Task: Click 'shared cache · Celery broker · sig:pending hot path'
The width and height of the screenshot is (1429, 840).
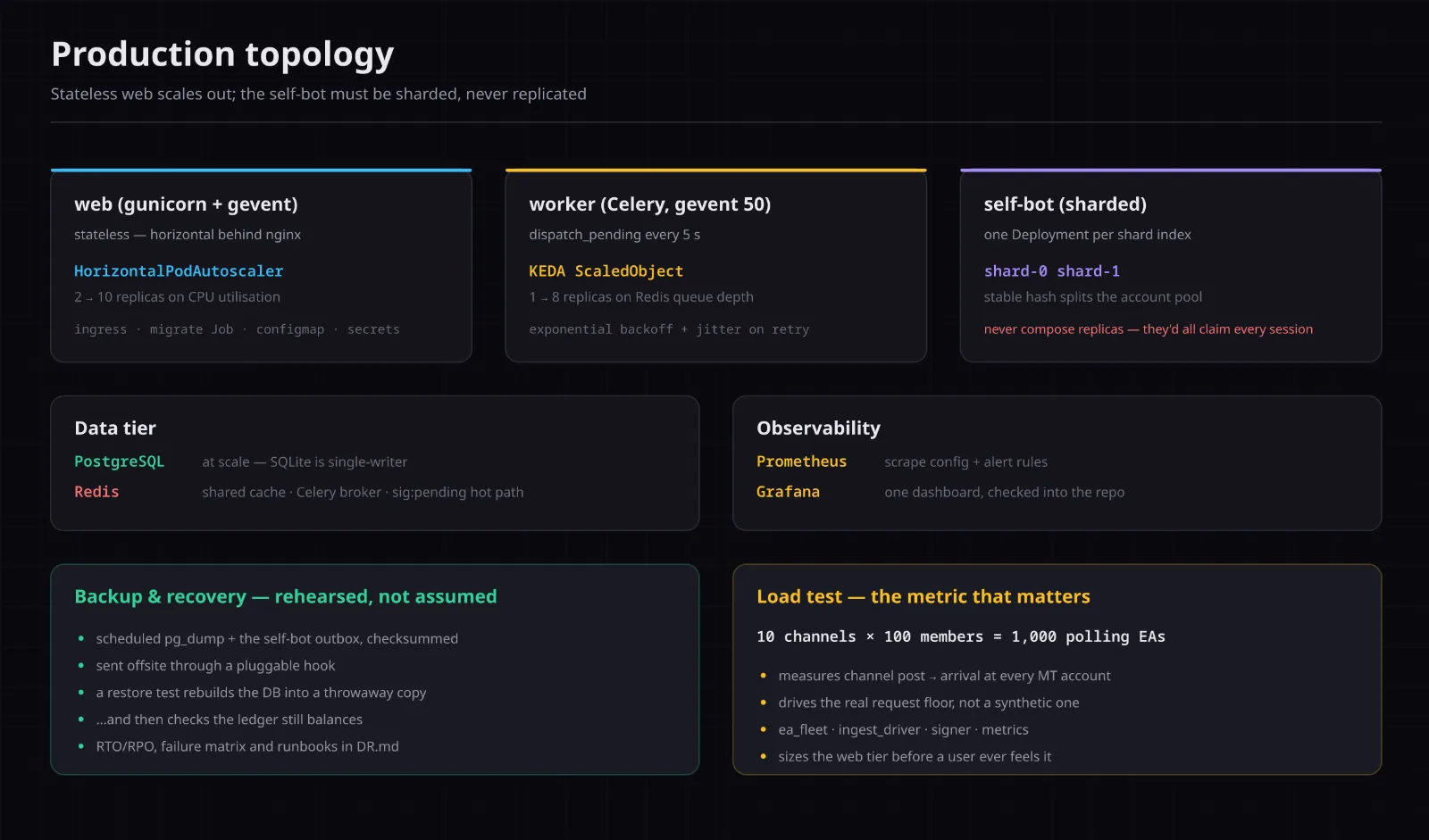Action: point(363,493)
